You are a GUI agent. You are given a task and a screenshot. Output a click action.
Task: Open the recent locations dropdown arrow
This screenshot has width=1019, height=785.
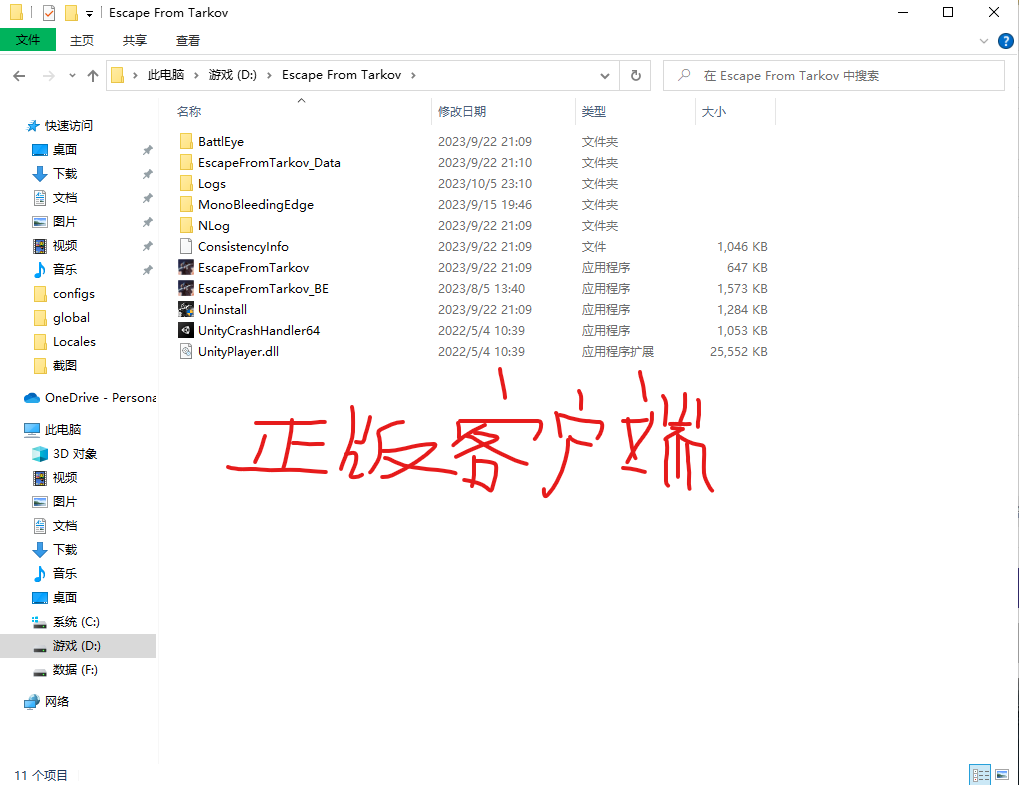(72, 76)
